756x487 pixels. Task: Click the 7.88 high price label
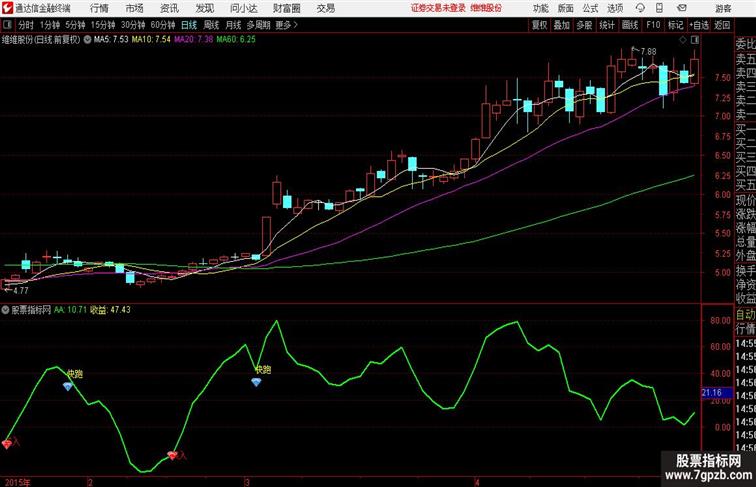pyautogui.click(x=648, y=51)
